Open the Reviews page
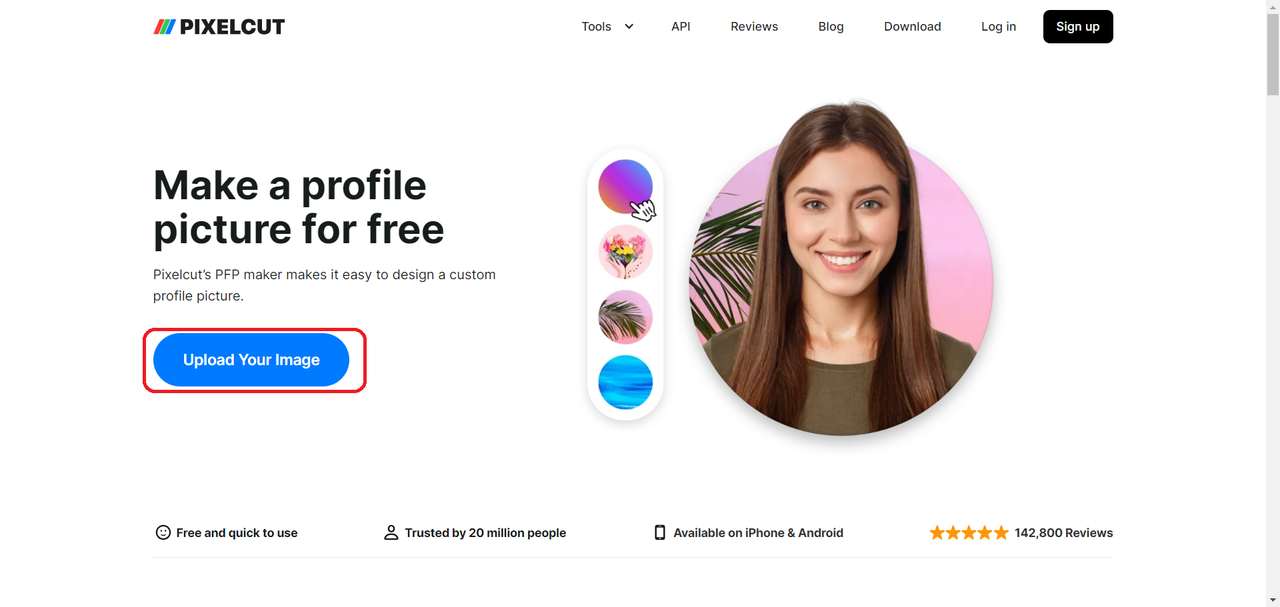Viewport: 1280px width, 607px height. [754, 27]
